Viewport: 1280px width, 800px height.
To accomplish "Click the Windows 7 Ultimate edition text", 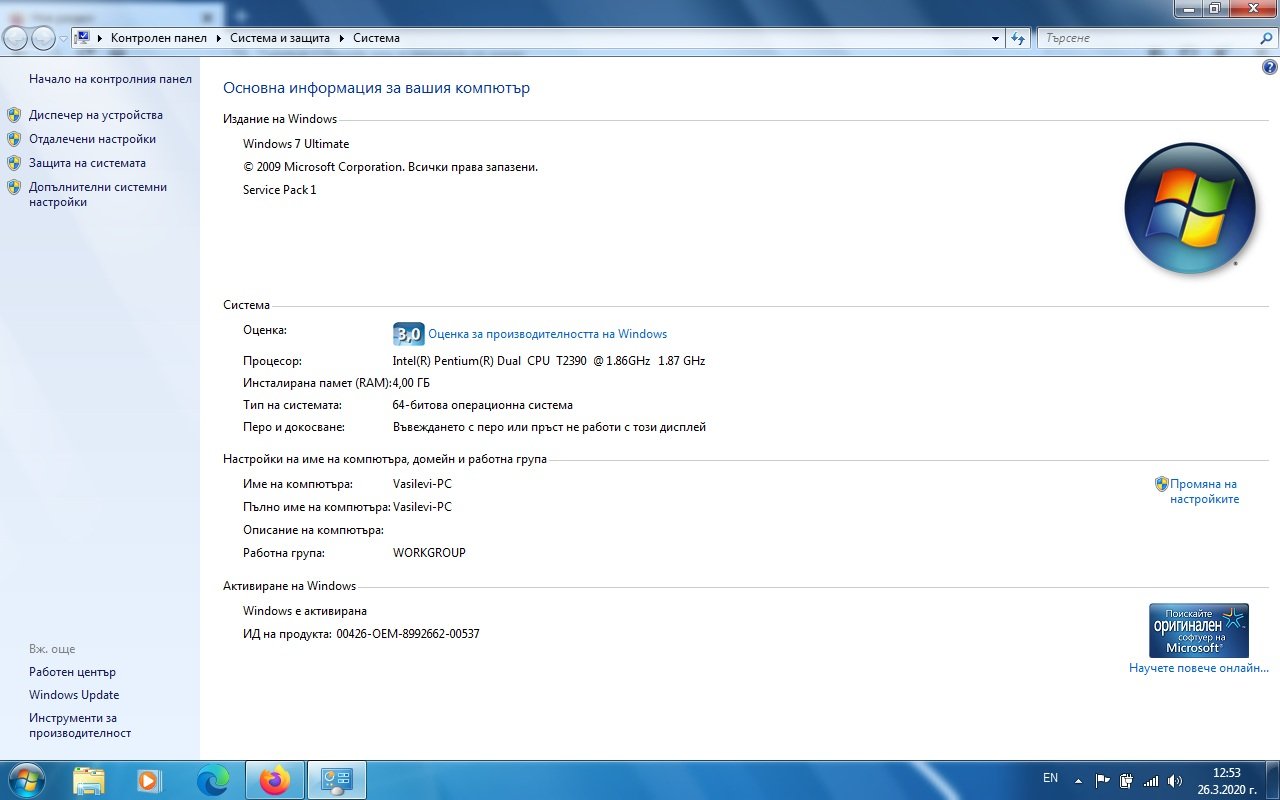I will coord(296,144).
